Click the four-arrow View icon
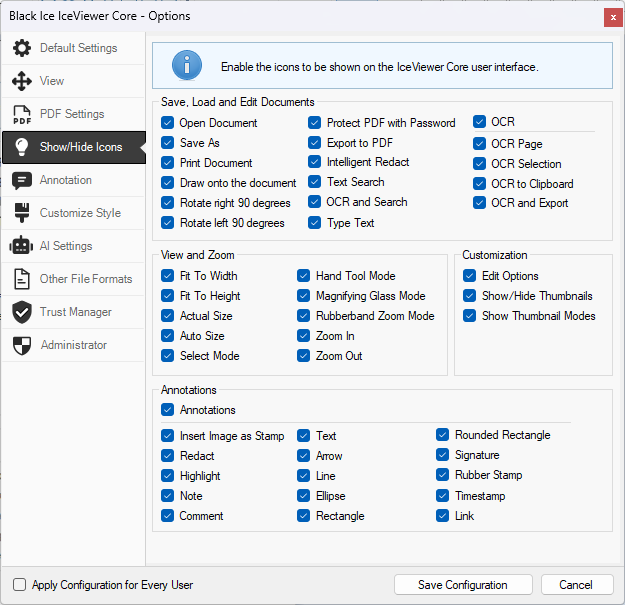The width and height of the screenshot is (625, 605). pyautogui.click(x=22, y=81)
